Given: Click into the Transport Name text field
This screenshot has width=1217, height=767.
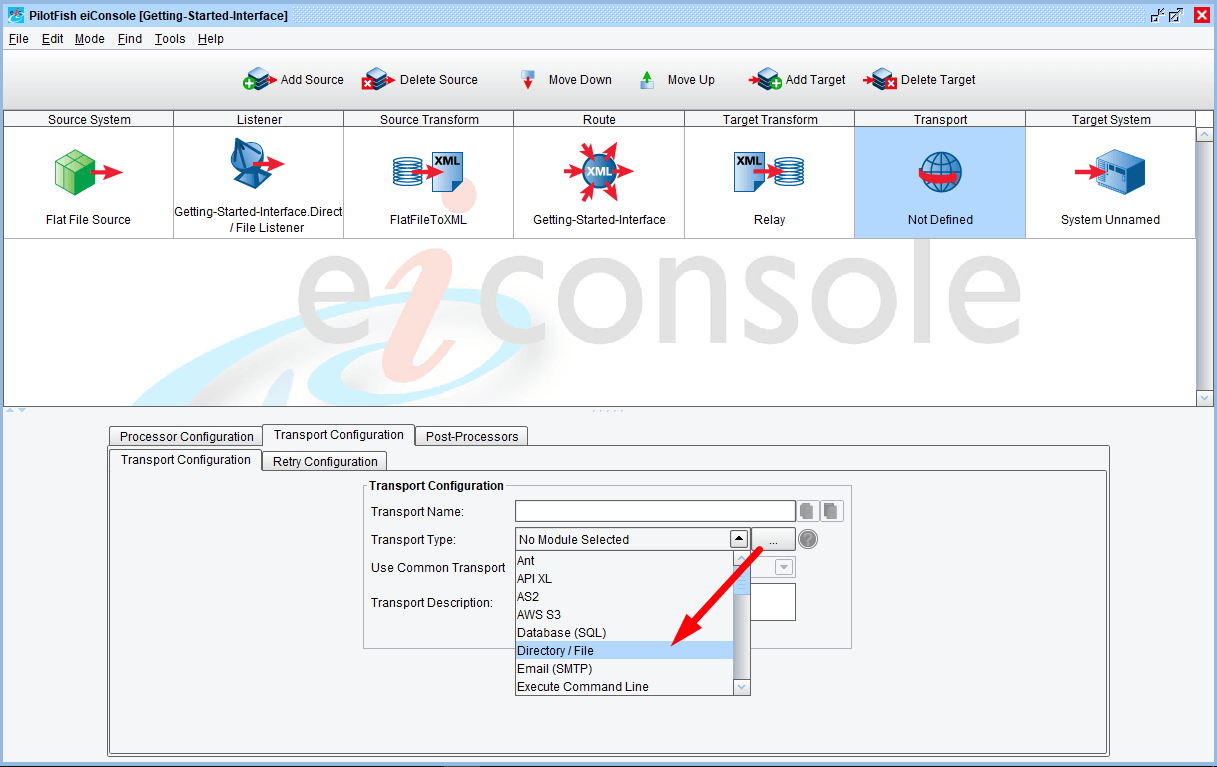Looking at the screenshot, I should point(655,512).
